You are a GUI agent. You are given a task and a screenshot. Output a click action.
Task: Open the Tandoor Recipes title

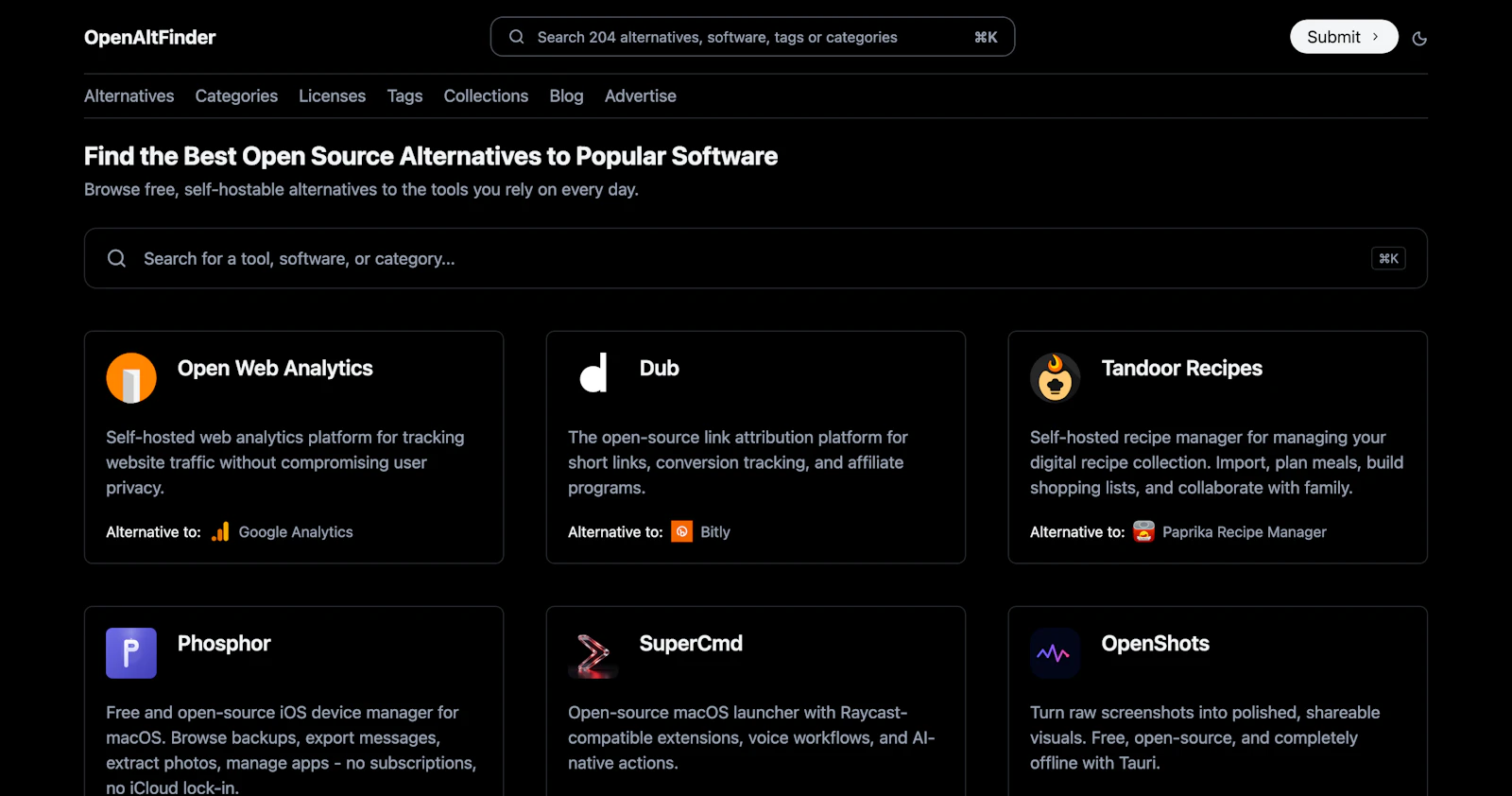coord(1181,368)
